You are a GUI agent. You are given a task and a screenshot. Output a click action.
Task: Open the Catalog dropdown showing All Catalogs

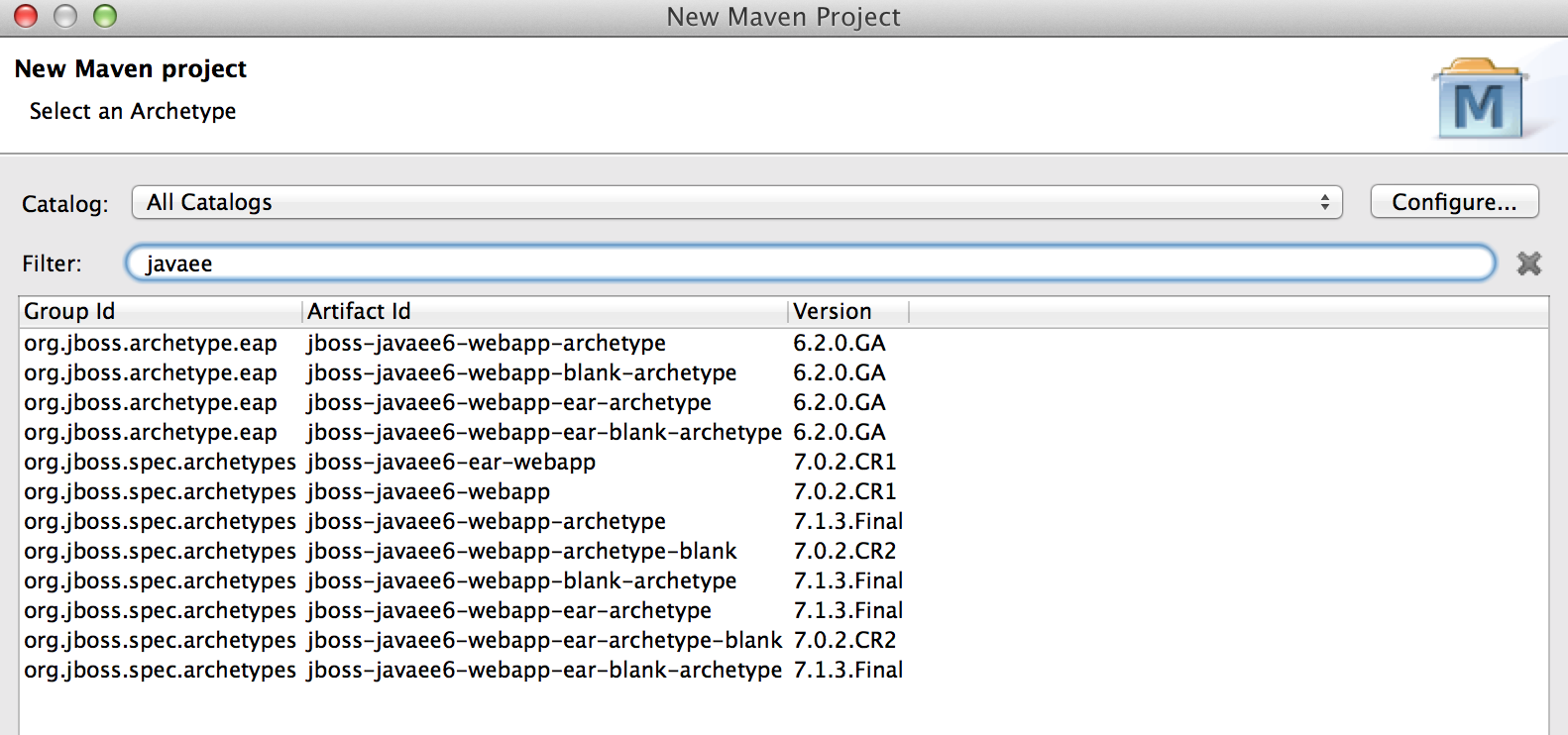pos(736,202)
